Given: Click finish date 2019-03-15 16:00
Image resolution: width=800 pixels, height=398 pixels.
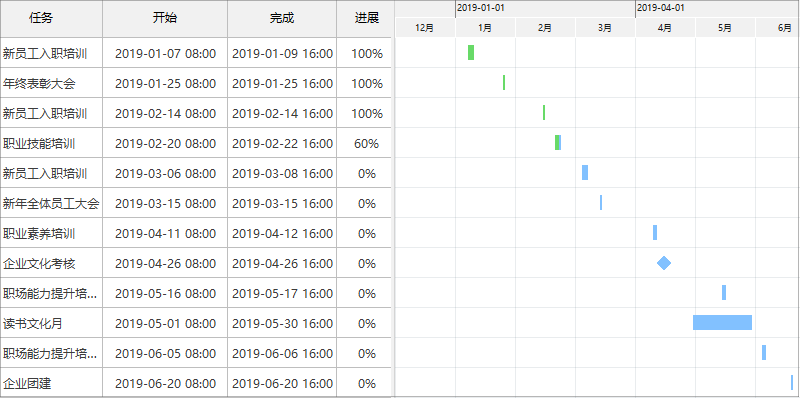Looking at the screenshot, I should [282, 204].
